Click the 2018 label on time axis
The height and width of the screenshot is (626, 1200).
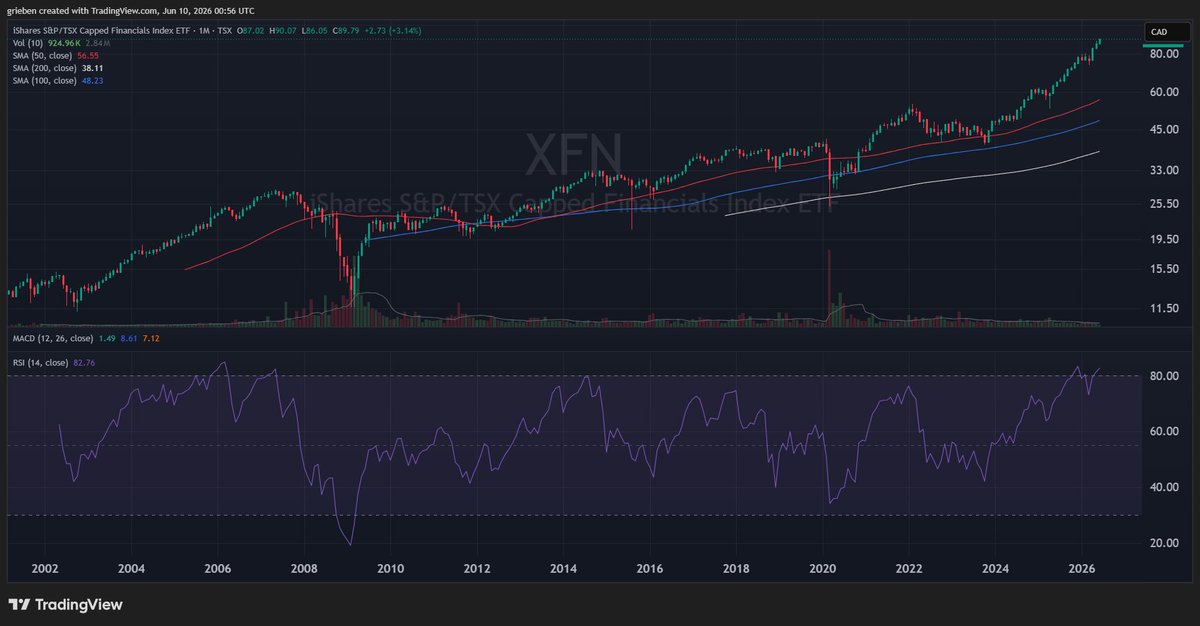[x=736, y=568]
